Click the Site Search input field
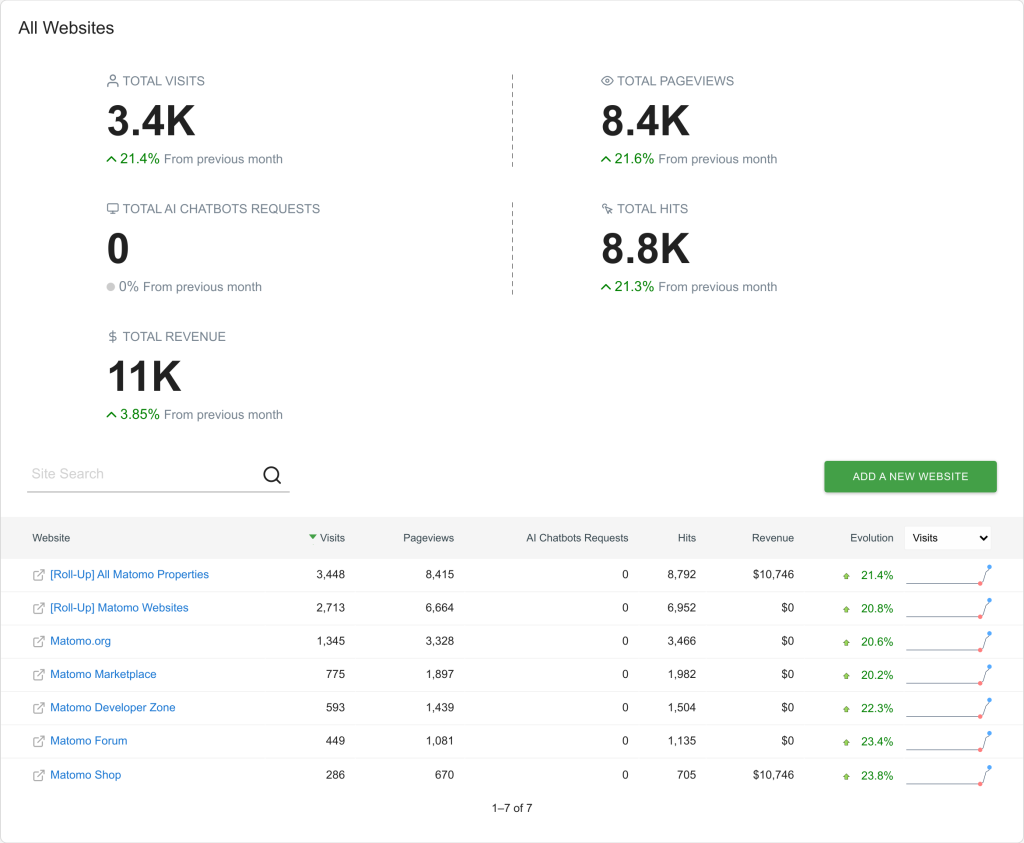This screenshot has height=843, width=1024. (144, 474)
